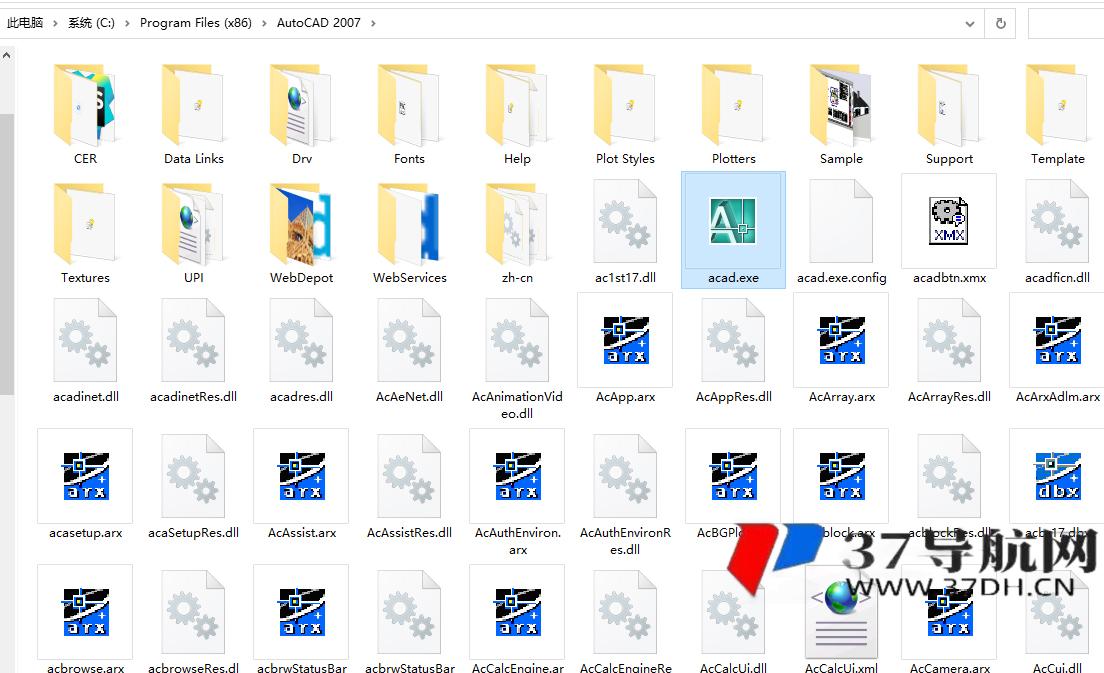Go to 此电脑 in the address bar
This screenshot has height=673, width=1104.
pyautogui.click(x=25, y=23)
